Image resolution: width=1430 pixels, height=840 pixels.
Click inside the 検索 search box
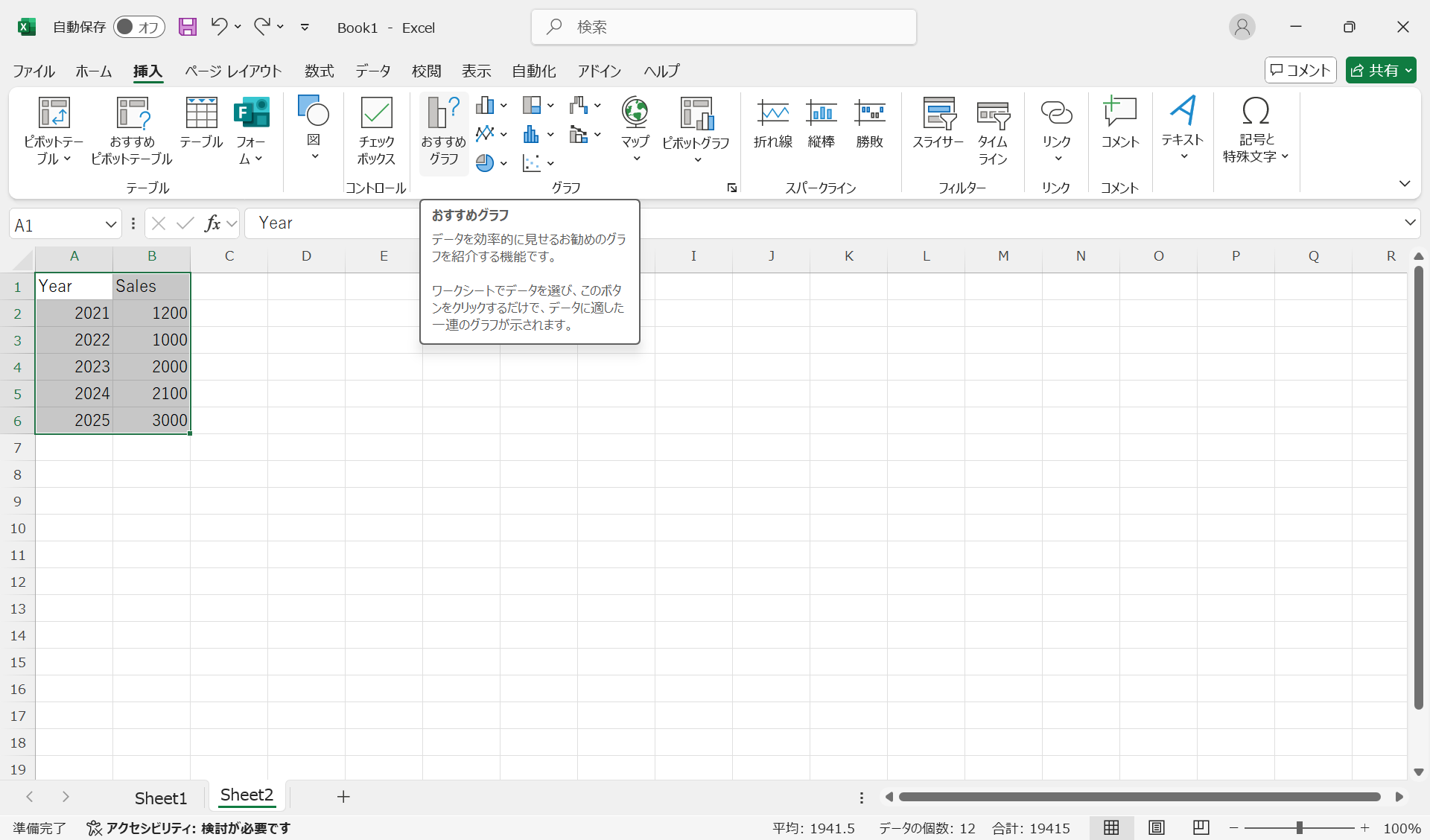coord(722,27)
